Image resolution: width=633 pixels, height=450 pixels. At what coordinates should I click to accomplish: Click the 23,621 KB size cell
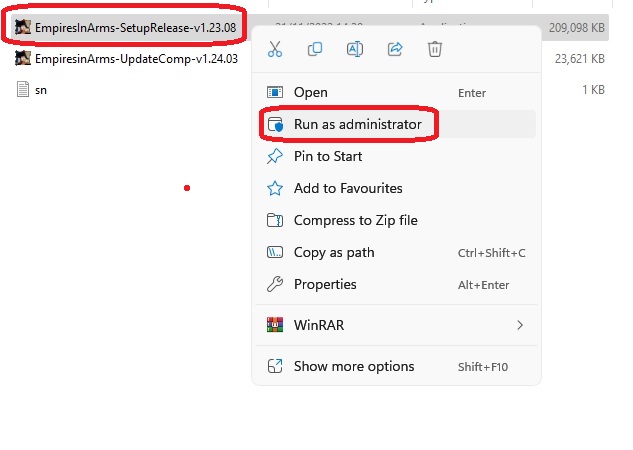point(580,59)
